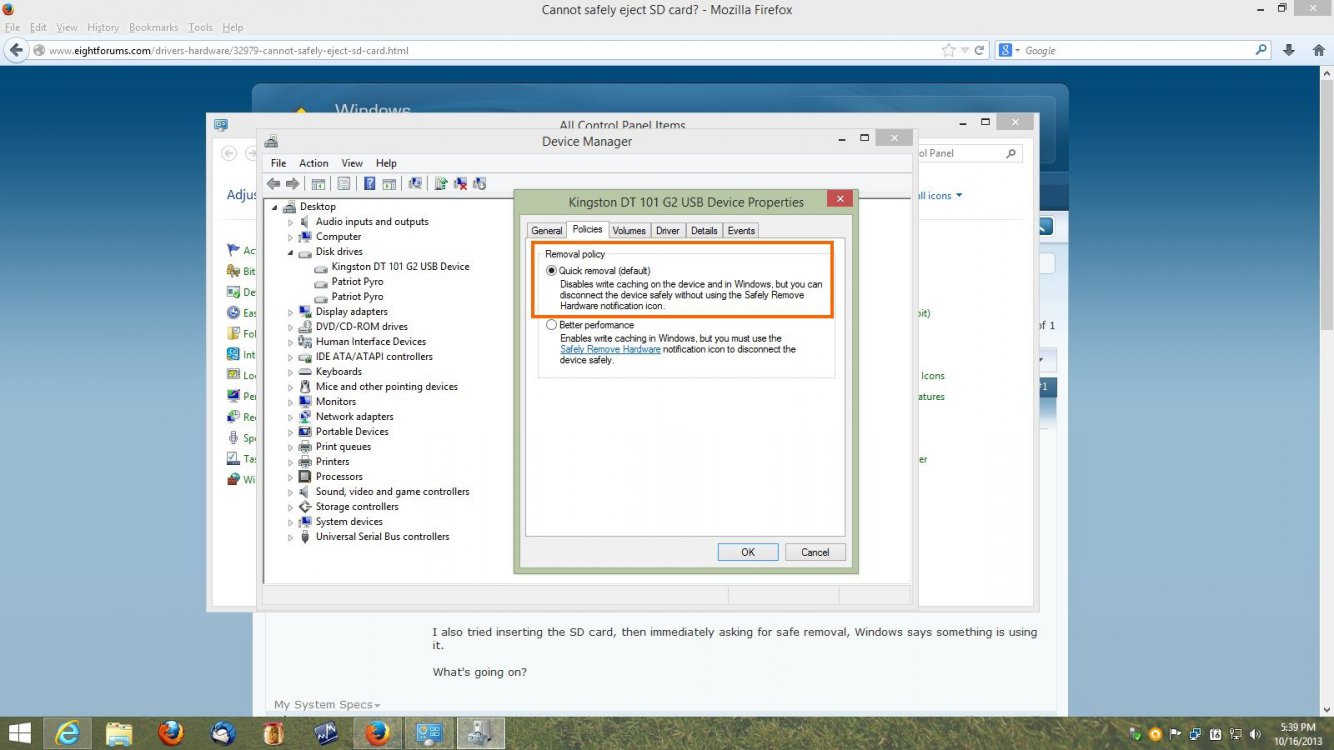The height and width of the screenshot is (750, 1334).
Task: Select Sound, video and game controllers
Action: tap(392, 492)
